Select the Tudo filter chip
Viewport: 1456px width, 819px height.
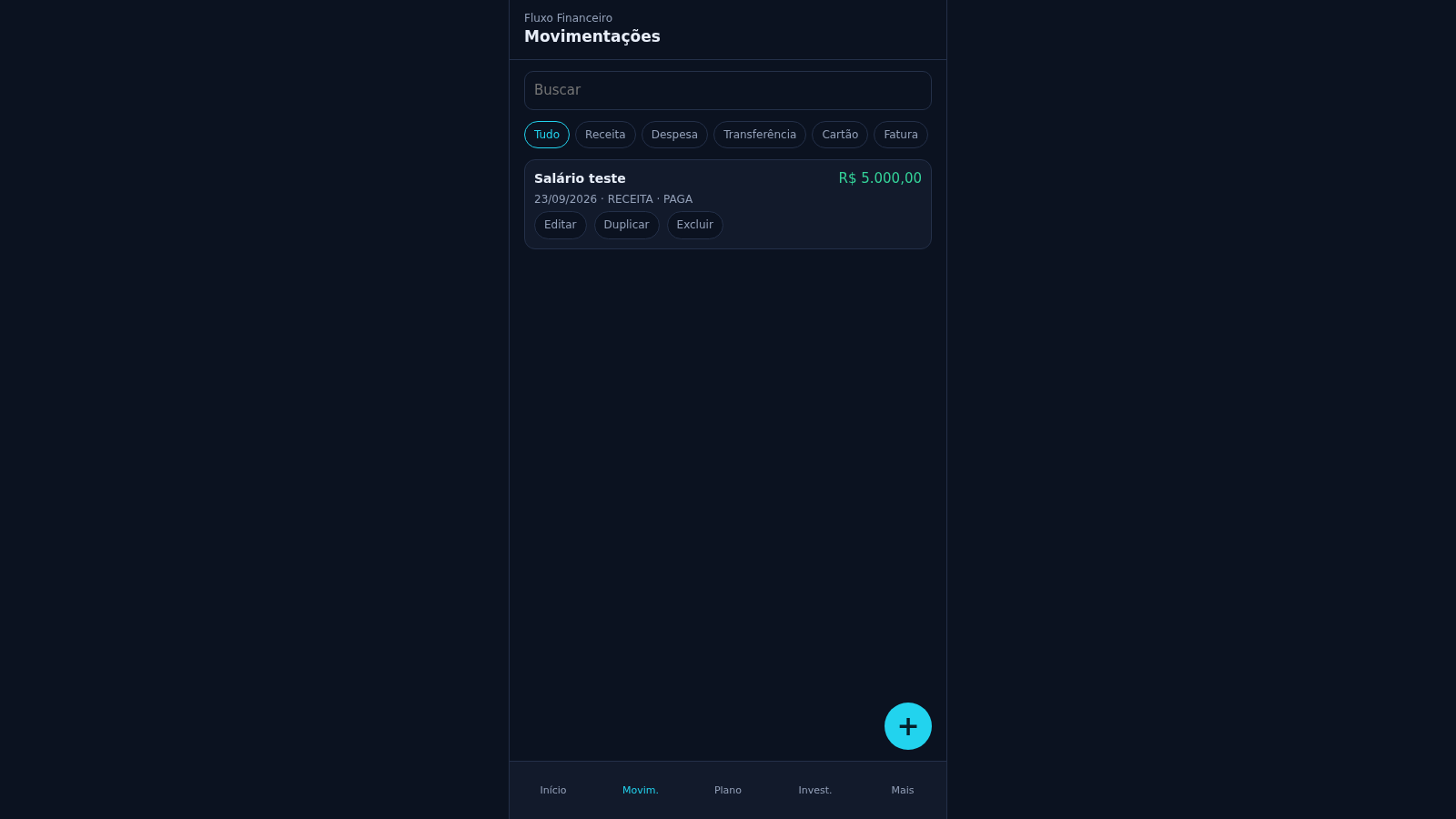click(547, 135)
